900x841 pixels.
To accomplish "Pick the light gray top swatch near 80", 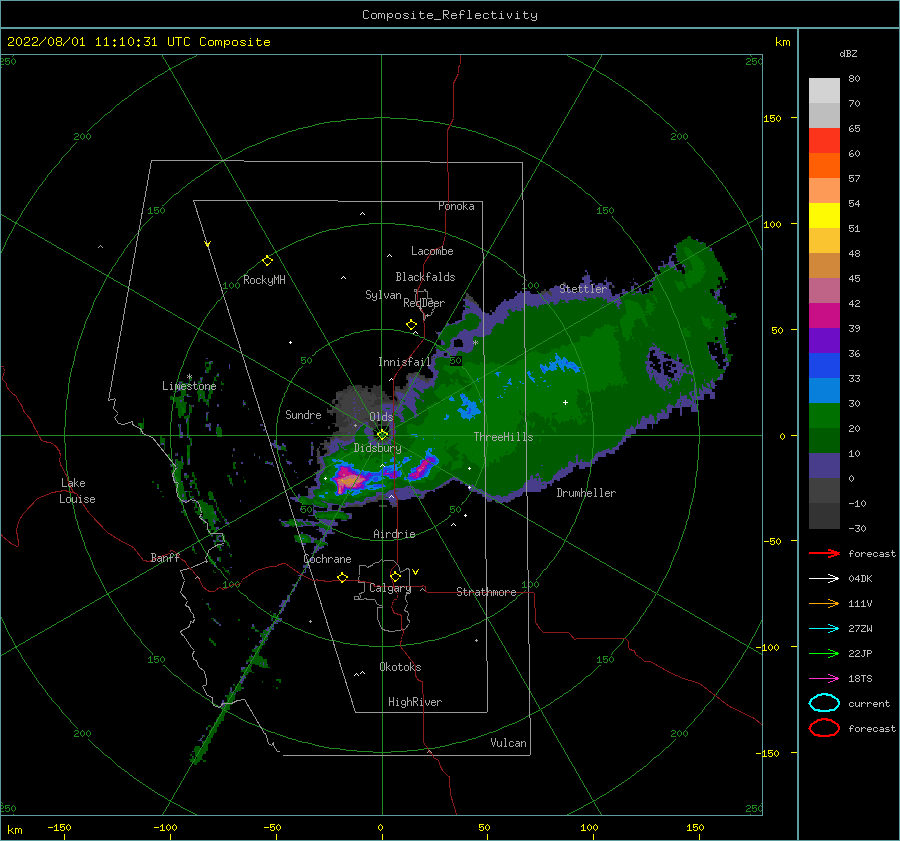I will coord(824,91).
